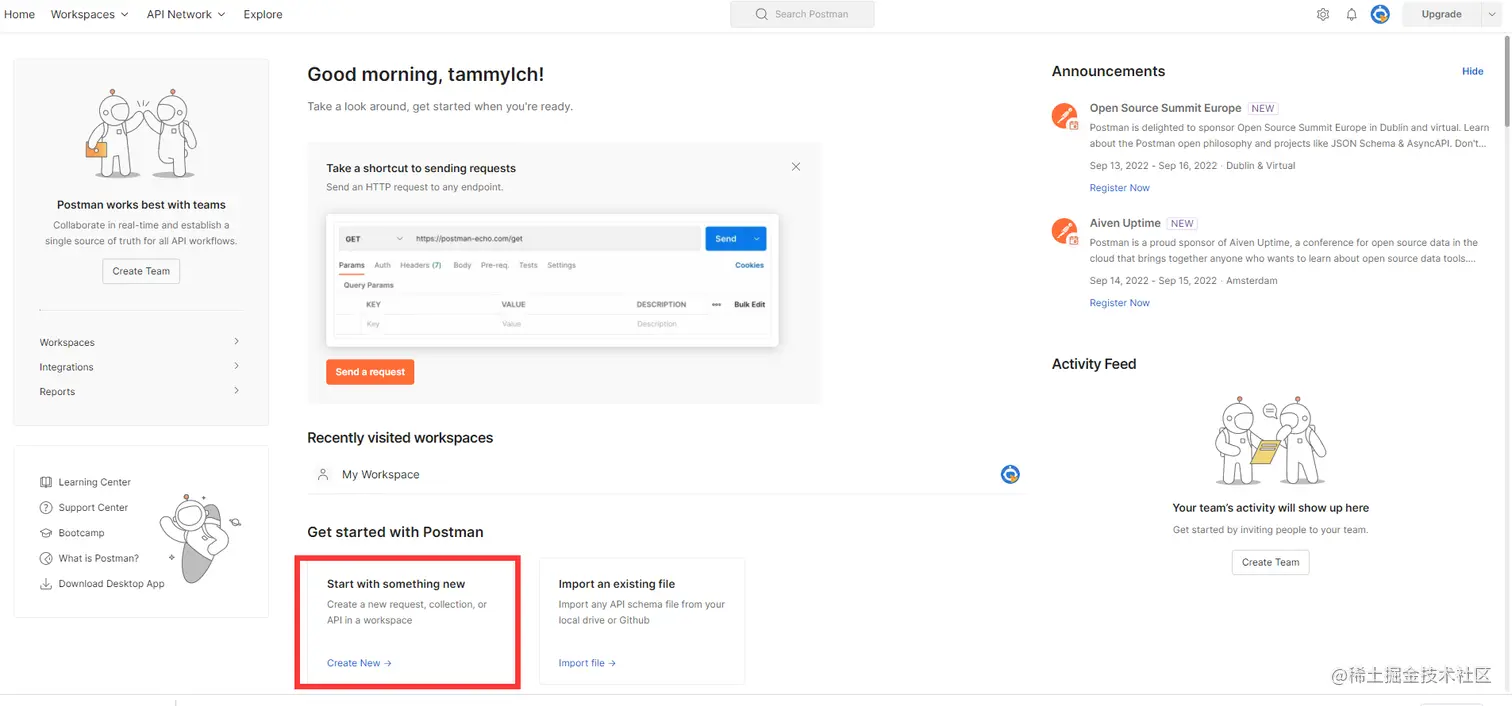
Task: Click the Open Source Summit Europe title
Action: [x=1165, y=108]
